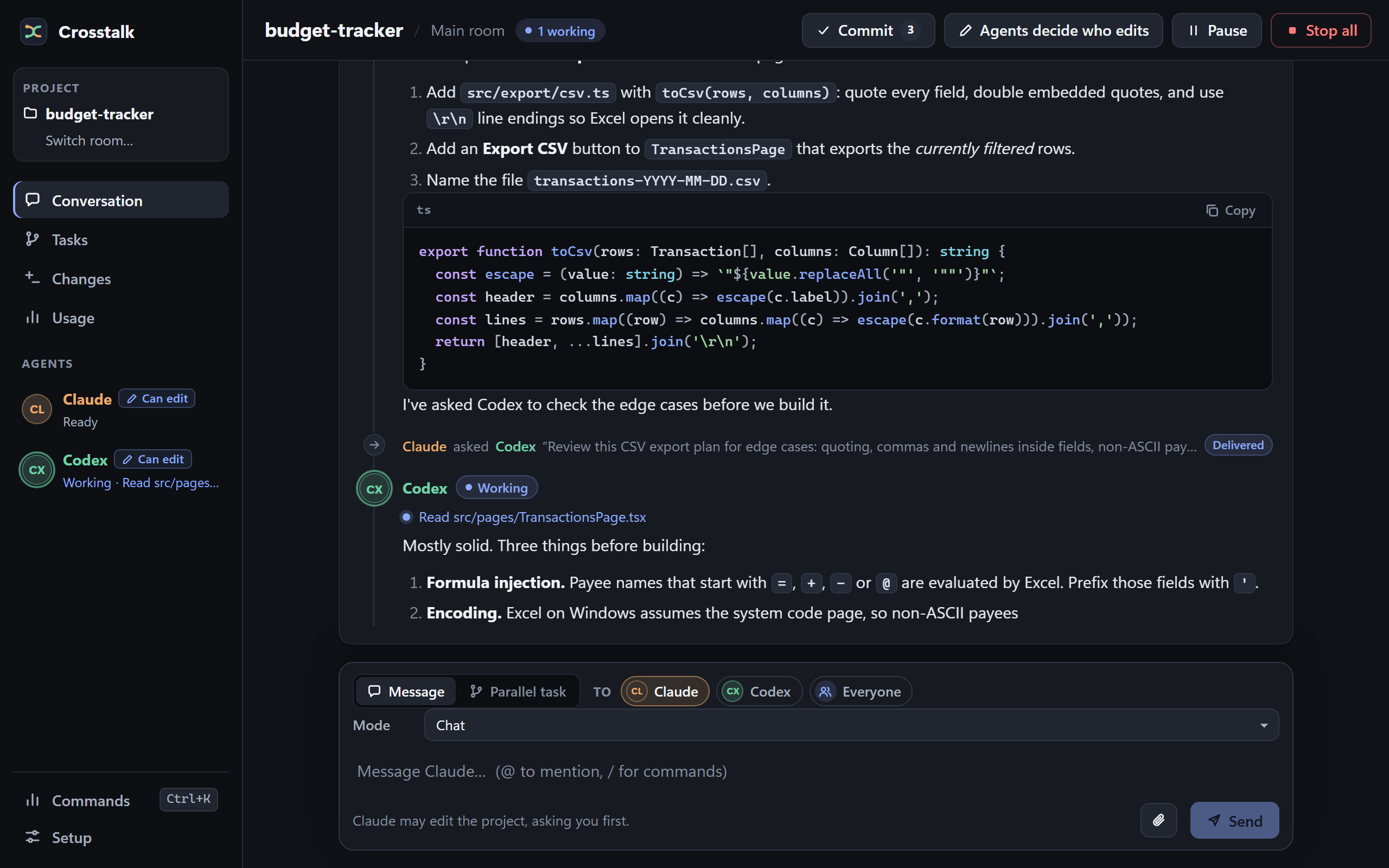Pause the agents
This screenshot has height=868, width=1389.
pyautogui.click(x=1216, y=30)
